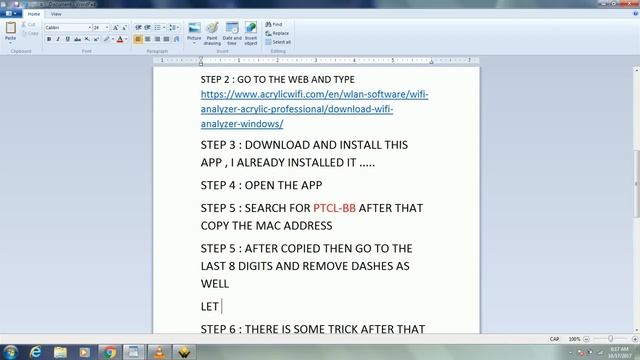Click after the word LET
This screenshot has height=360, width=640.
[x=220, y=307]
